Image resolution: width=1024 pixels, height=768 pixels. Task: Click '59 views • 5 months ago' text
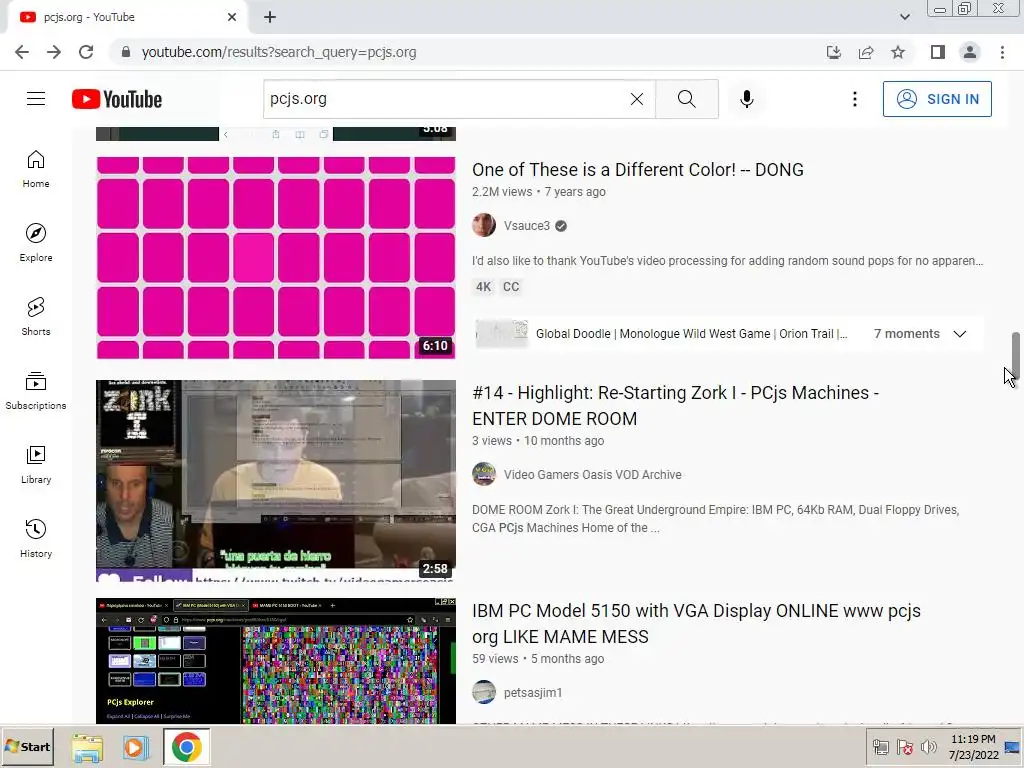(x=538, y=659)
